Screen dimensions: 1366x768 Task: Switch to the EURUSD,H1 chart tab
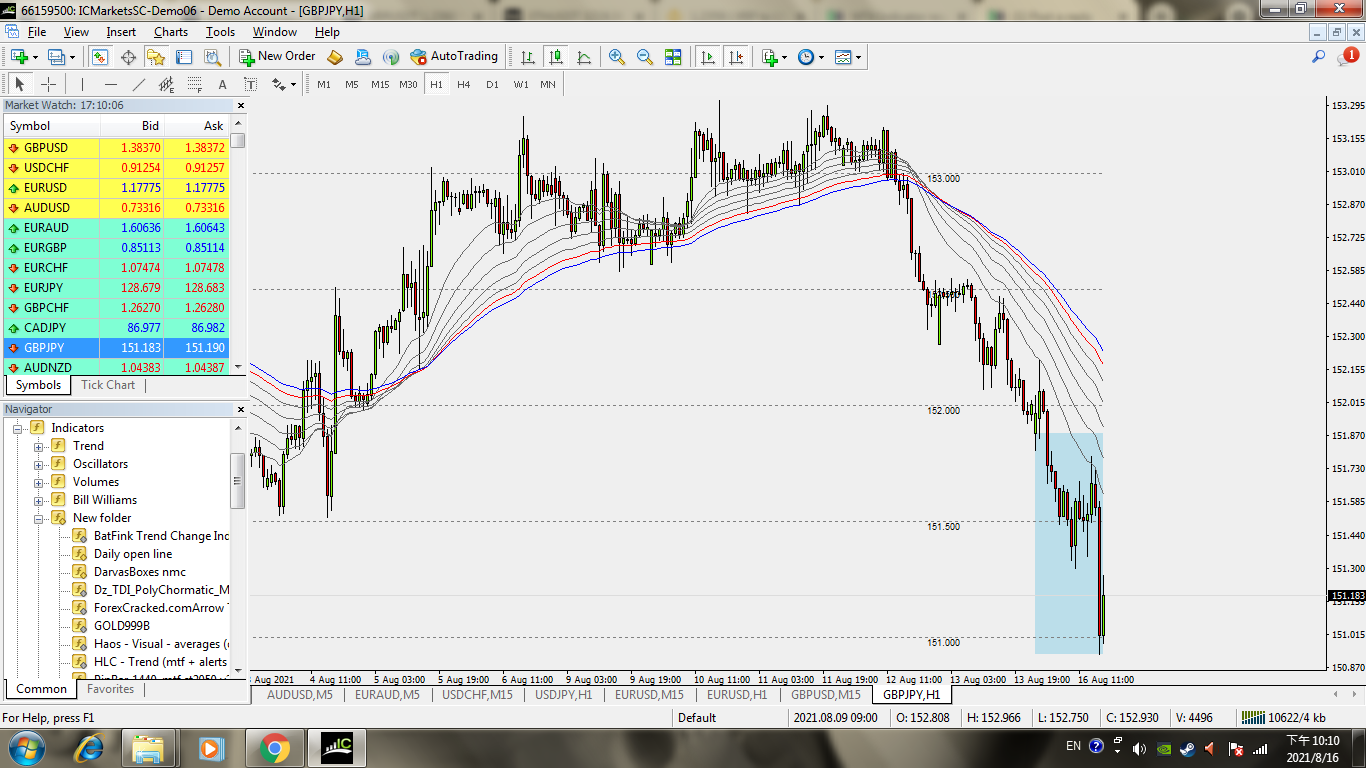click(x=736, y=694)
